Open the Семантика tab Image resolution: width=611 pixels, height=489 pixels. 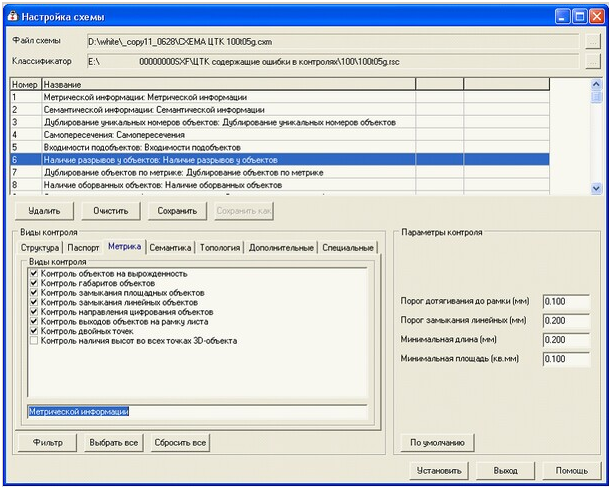pyautogui.click(x=170, y=247)
